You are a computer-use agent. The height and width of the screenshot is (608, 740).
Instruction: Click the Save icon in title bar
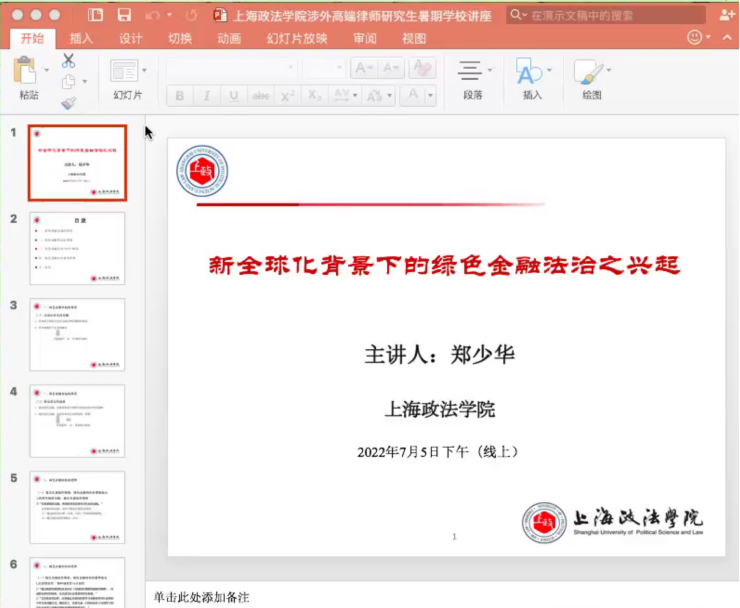point(124,15)
